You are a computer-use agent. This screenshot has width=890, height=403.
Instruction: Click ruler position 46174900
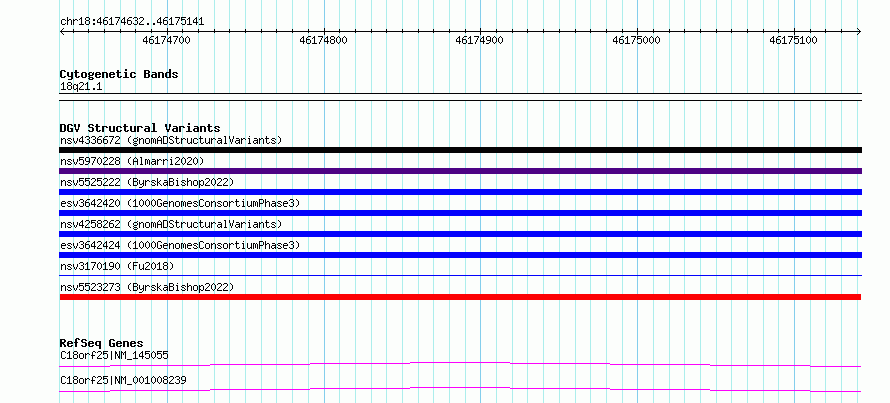[480, 40]
